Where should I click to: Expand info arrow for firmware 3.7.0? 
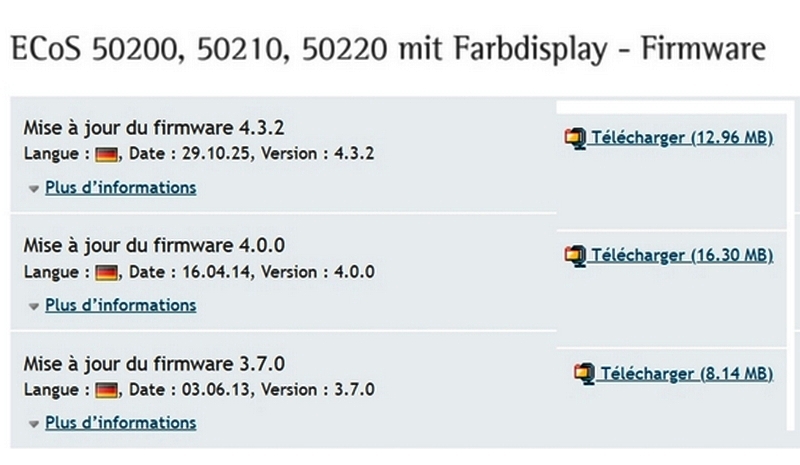click(x=34, y=423)
